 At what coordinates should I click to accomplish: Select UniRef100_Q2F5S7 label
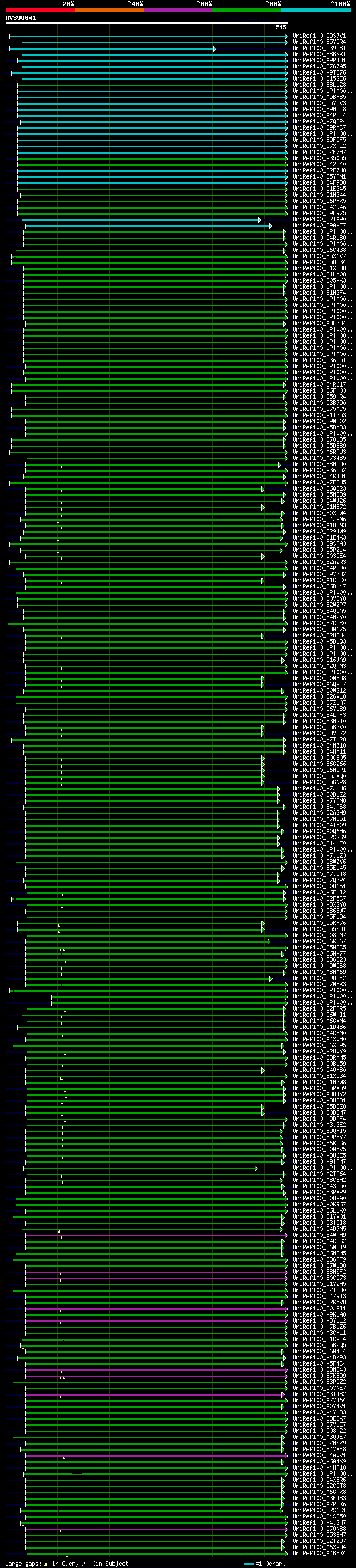point(319,898)
